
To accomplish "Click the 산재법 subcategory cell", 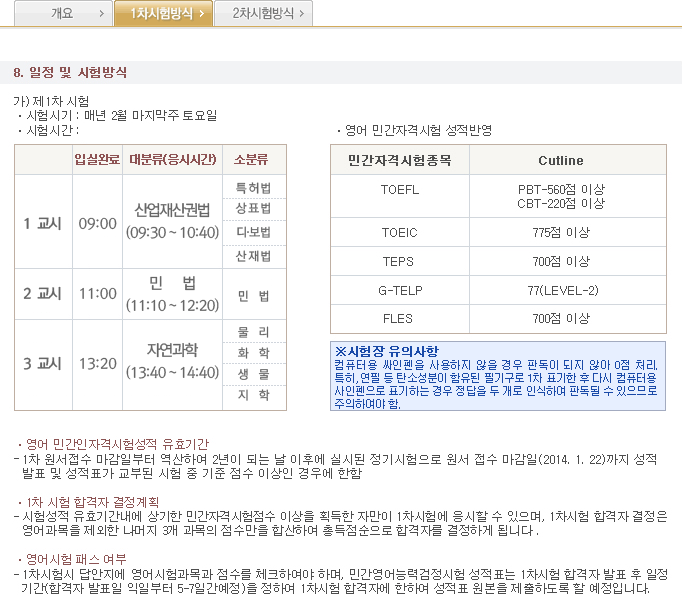I will (x=253, y=256).
